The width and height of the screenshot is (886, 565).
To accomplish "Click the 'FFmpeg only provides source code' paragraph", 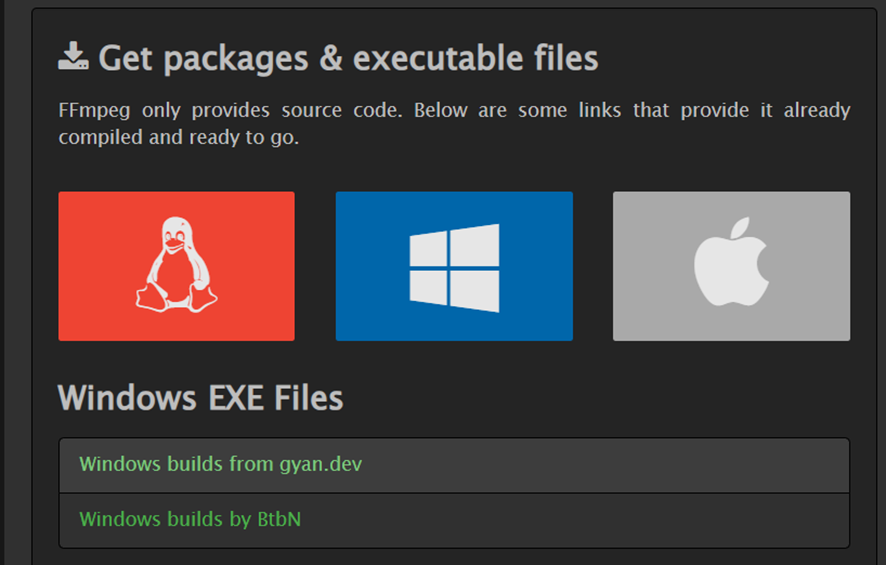I will point(454,123).
